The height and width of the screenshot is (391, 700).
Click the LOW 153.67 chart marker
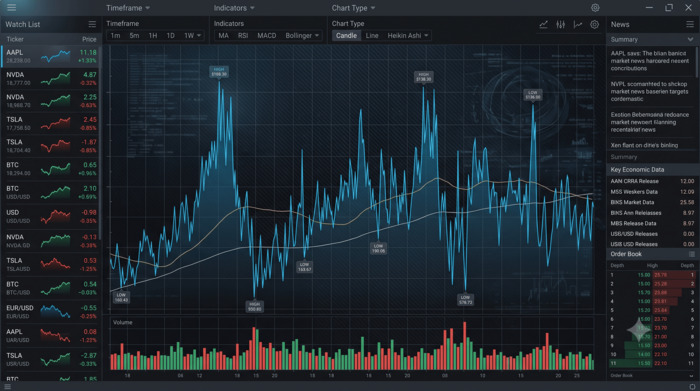tap(304, 267)
